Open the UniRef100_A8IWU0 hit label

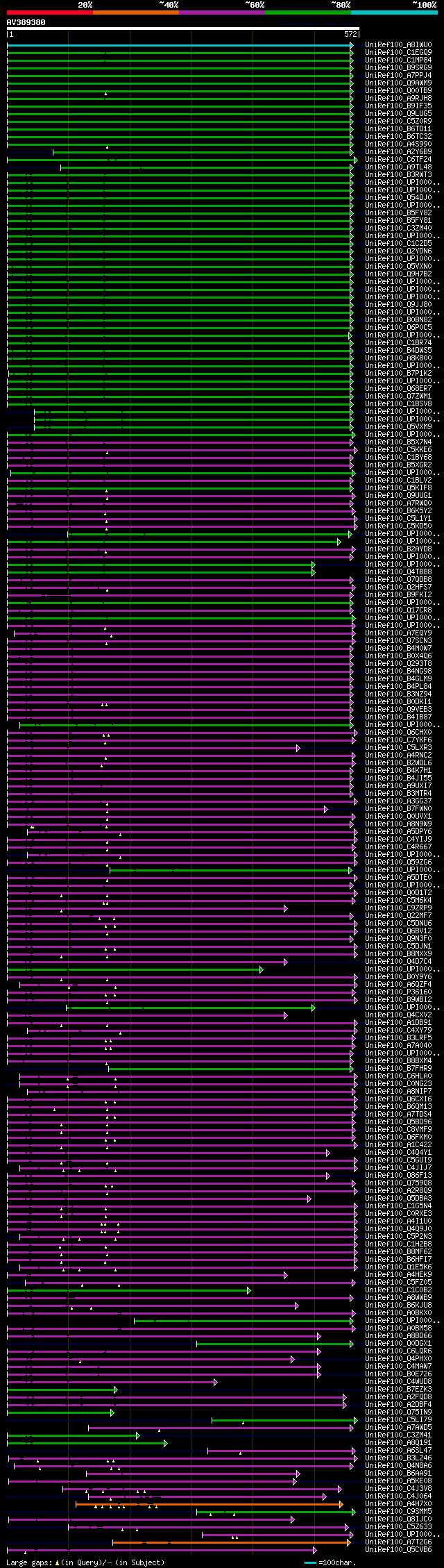click(398, 45)
